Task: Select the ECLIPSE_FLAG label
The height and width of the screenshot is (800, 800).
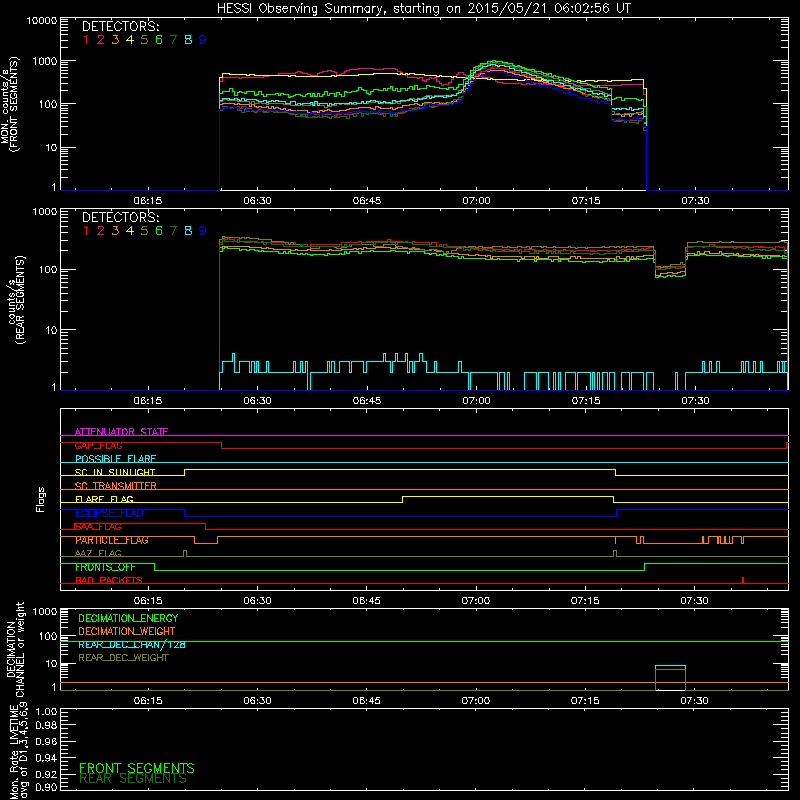Action: [109, 513]
